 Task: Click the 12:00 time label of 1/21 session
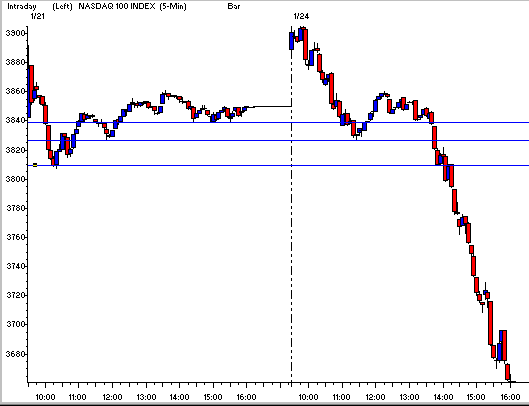pos(112,397)
